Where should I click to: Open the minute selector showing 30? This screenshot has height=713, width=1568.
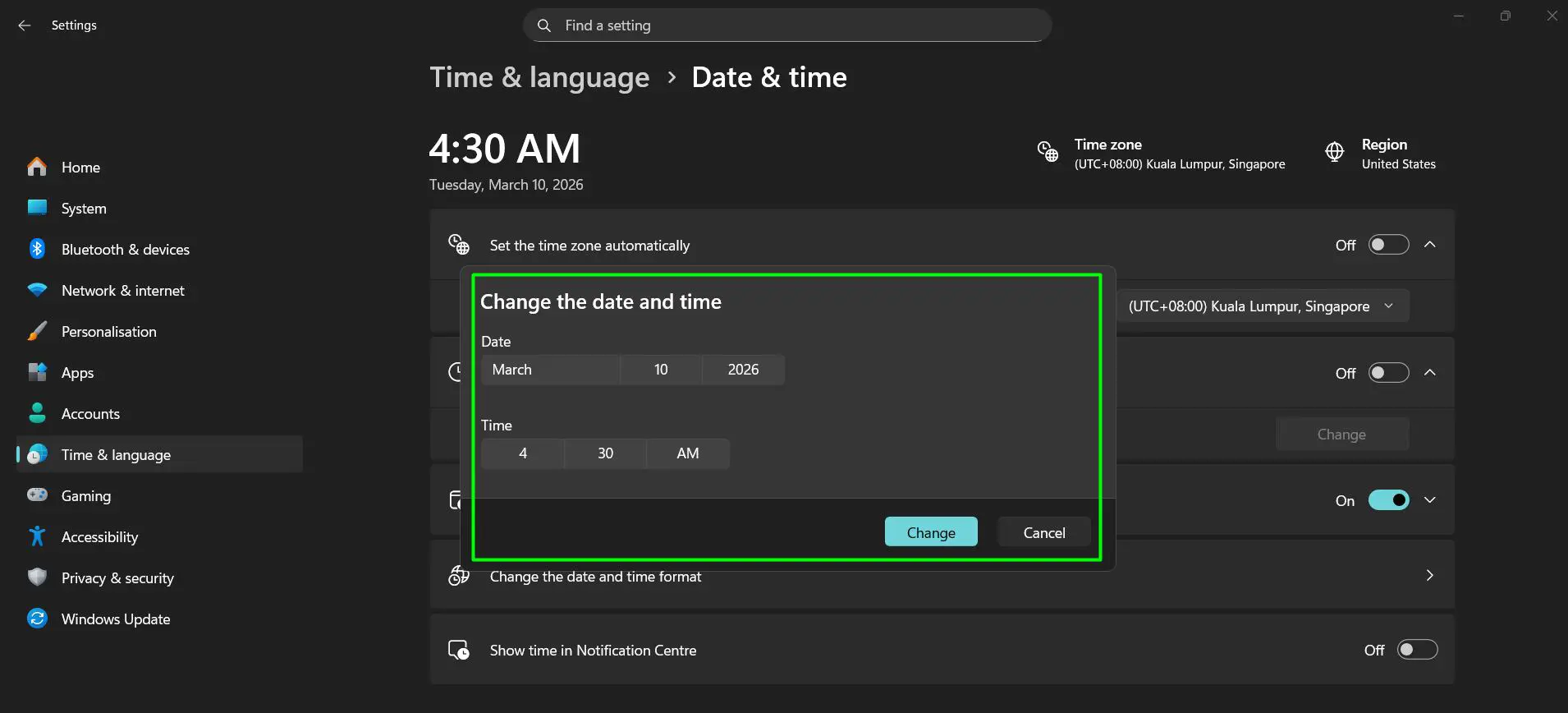(605, 453)
